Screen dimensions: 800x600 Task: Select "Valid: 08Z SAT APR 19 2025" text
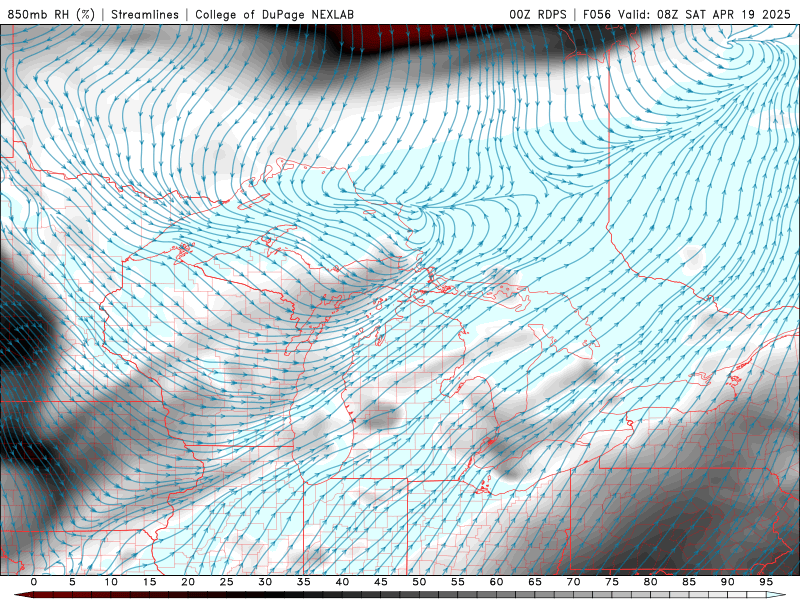click(704, 14)
